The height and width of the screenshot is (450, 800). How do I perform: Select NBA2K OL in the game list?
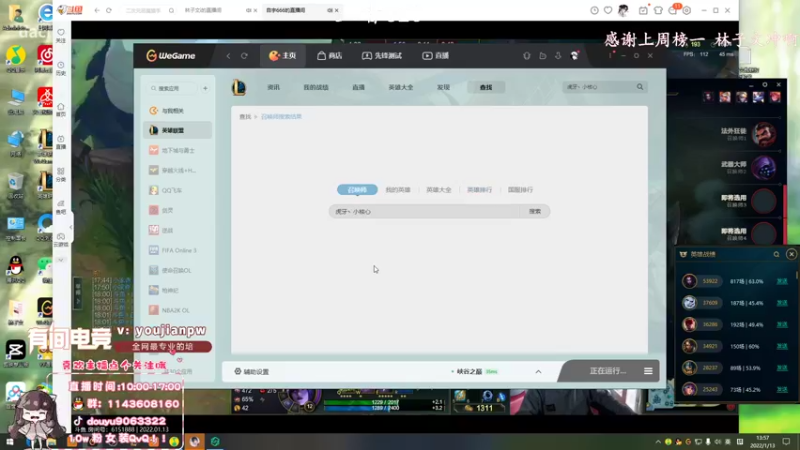pyautogui.click(x=178, y=310)
